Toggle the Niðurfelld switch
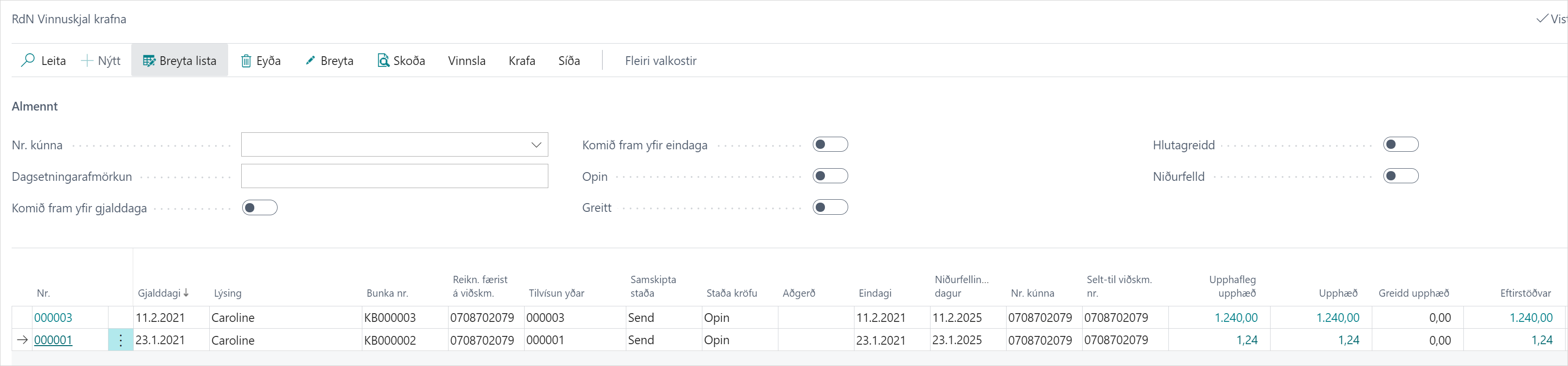Screen dimensions: 1568x366 pos(1400,176)
